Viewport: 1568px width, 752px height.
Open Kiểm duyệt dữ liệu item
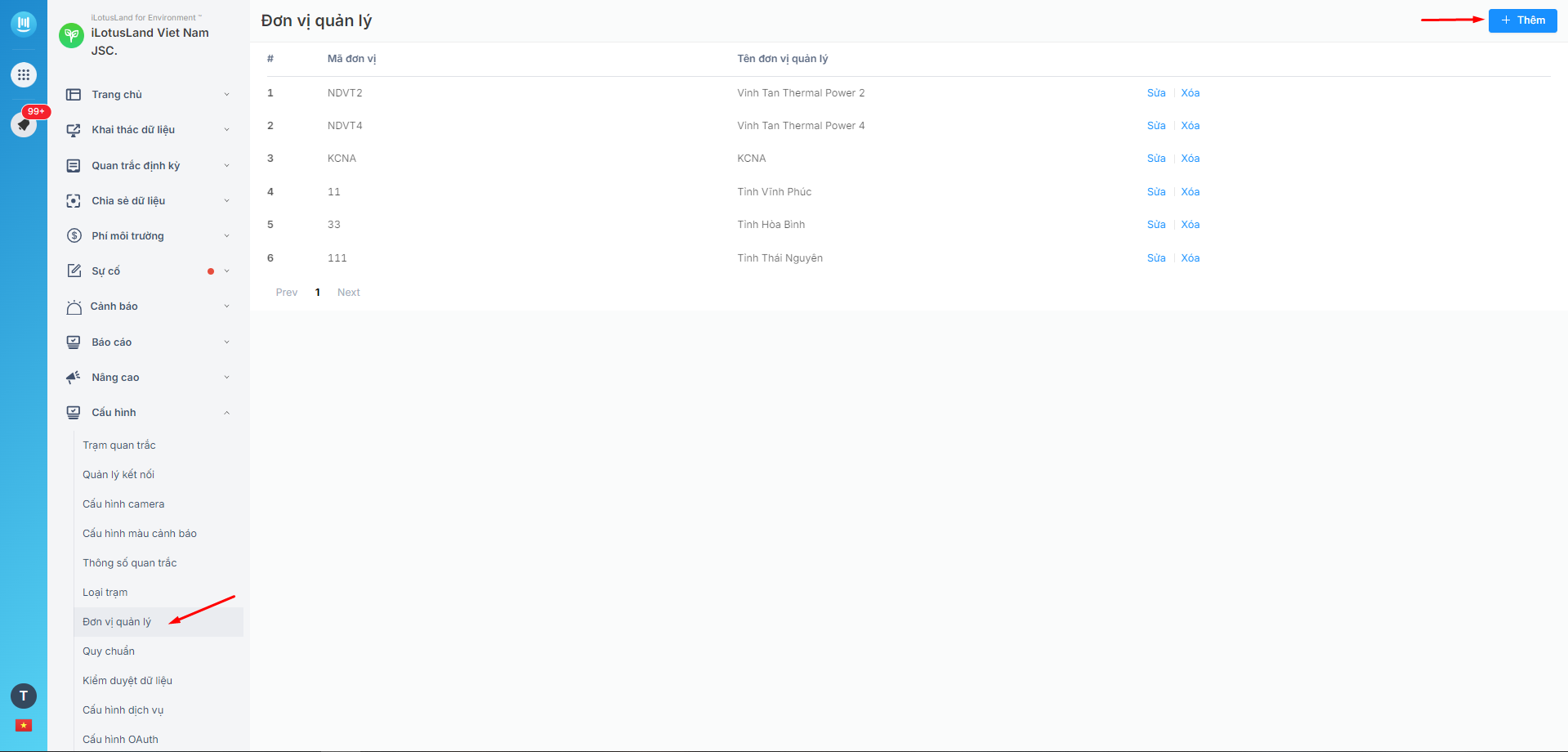pyautogui.click(x=127, y=681)
